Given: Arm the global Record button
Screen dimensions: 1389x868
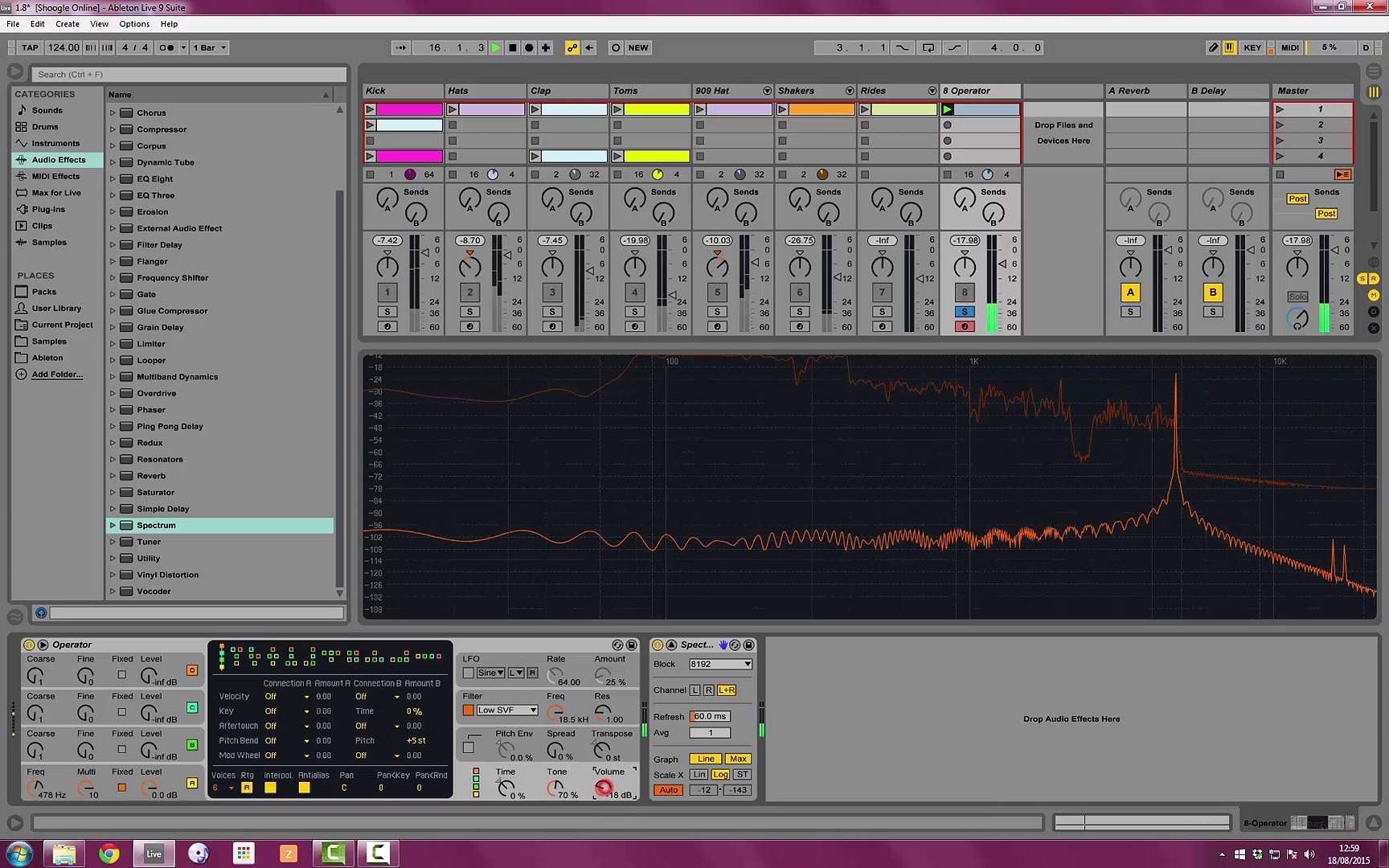Looking at the screenshot, I should [529, 47].
